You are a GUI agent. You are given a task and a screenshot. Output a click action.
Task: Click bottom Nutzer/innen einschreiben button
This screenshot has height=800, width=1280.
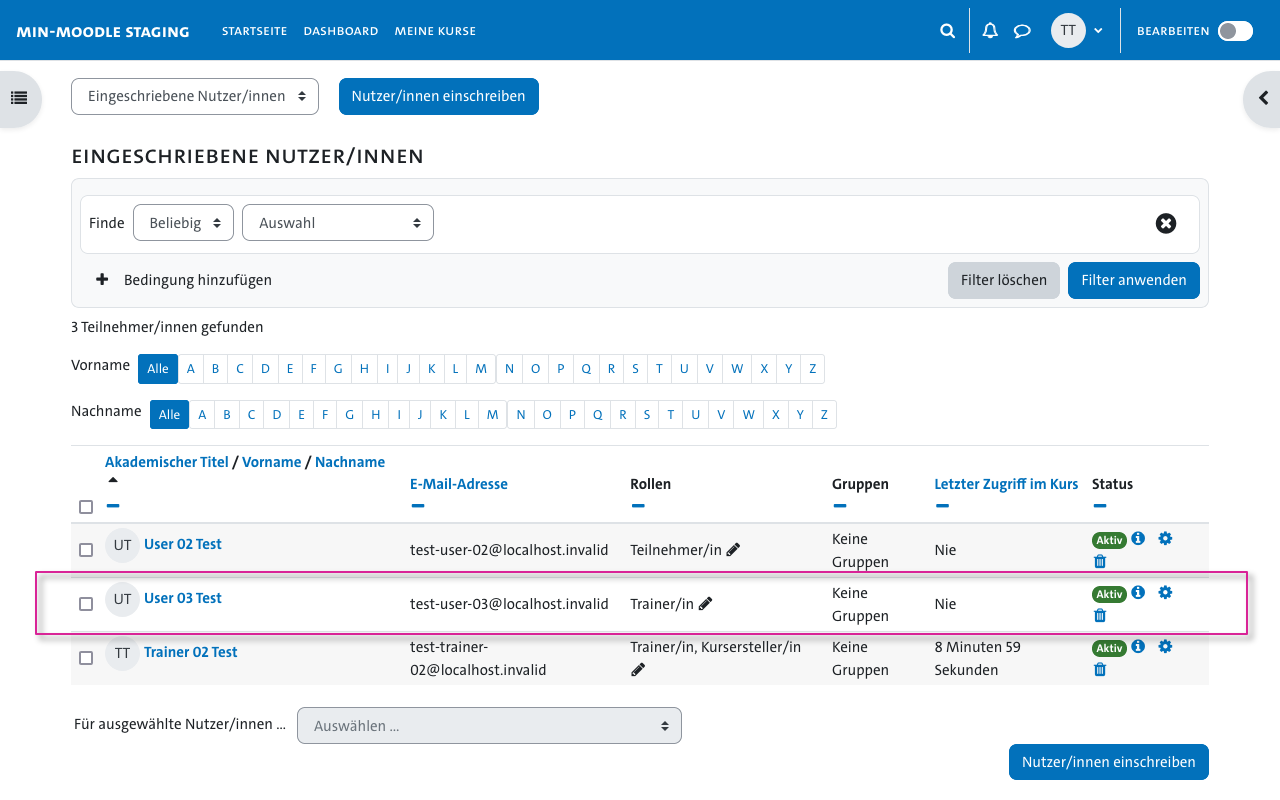pyautogui.click(x=1109, y=762)
